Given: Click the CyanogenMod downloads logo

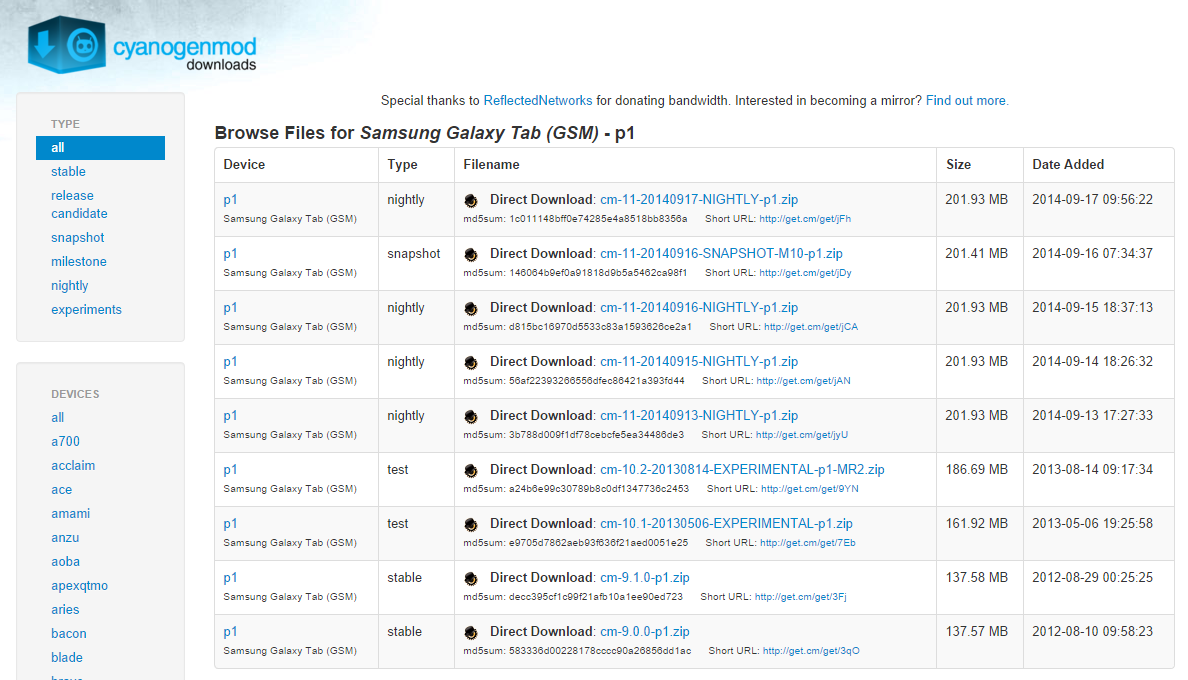Looking at the screenshot, I should pyautogui.click(x=142, y=45).
